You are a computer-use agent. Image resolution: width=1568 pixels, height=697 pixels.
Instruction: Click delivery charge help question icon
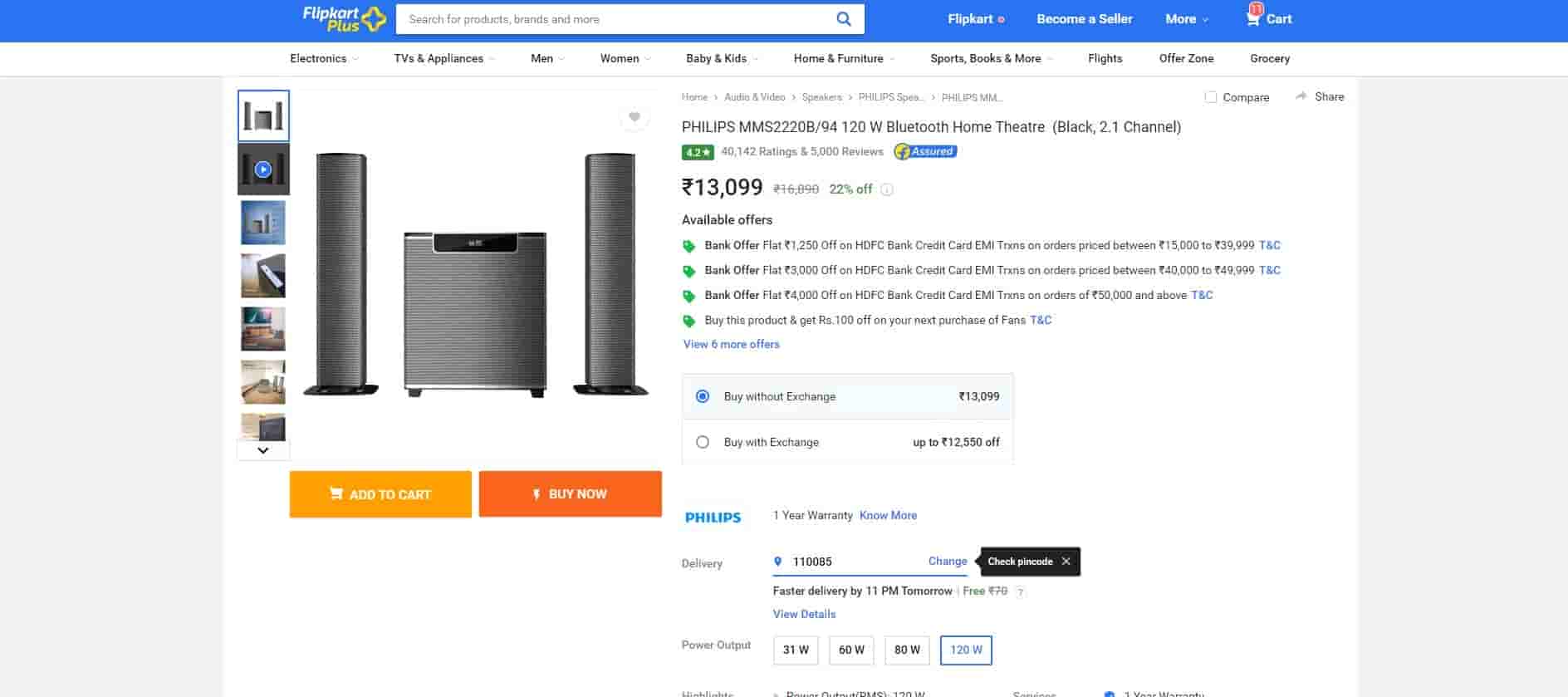click(1021, 591)
